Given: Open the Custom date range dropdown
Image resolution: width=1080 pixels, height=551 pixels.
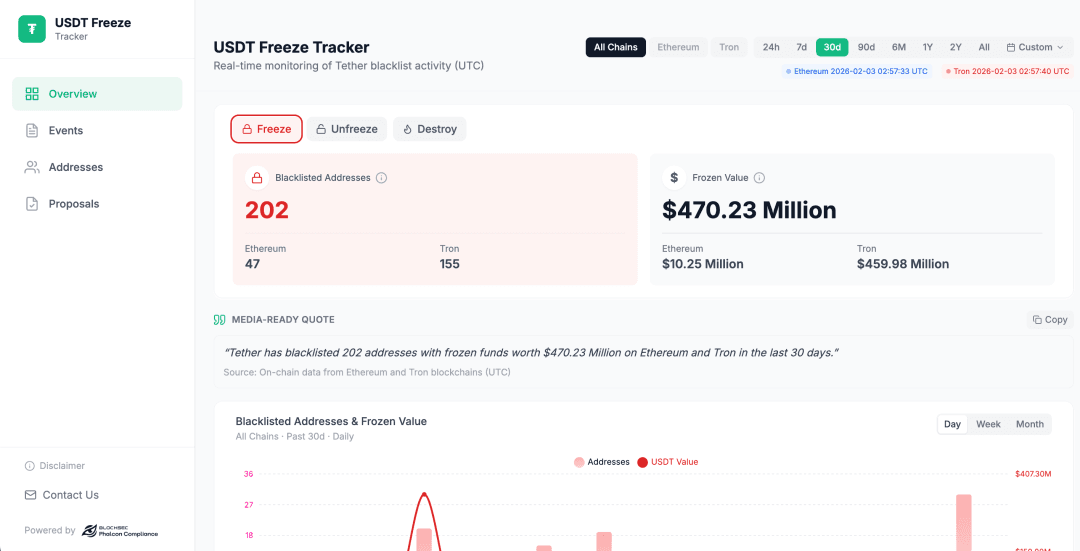Looking at the screenshot, I should (x=1035, y=47).
